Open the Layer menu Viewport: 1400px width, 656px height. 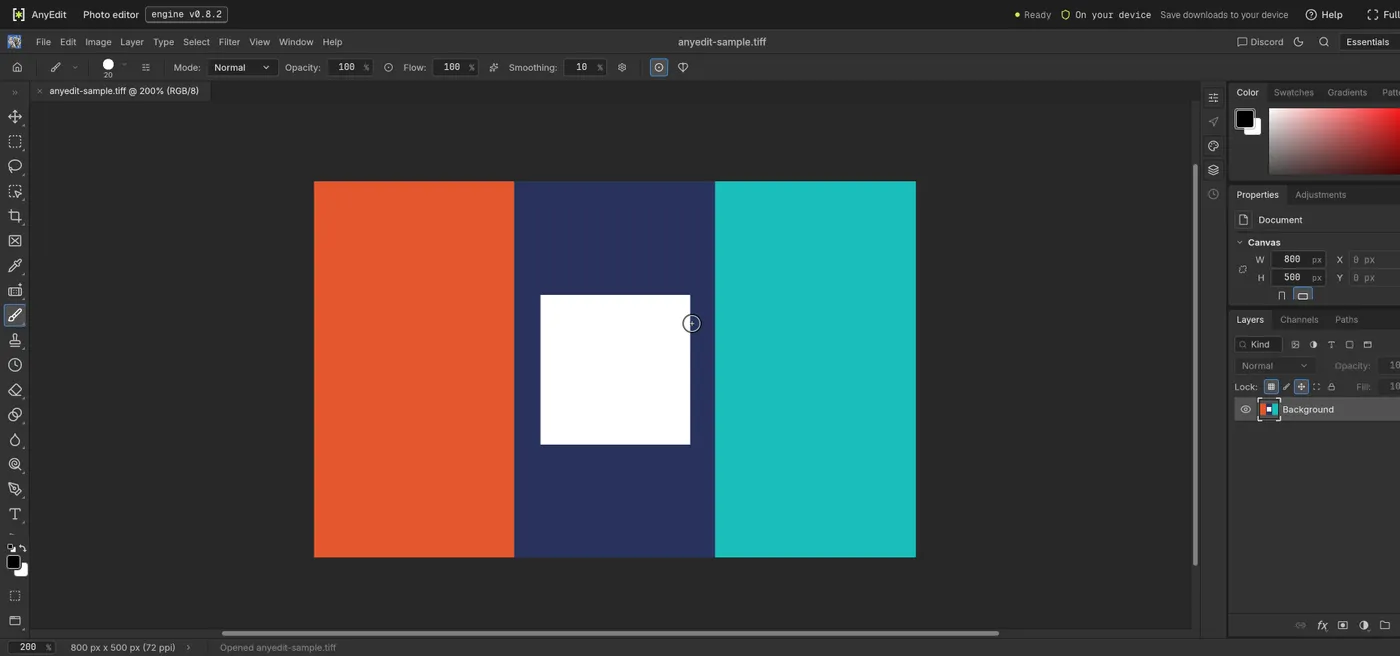(132, 42)
